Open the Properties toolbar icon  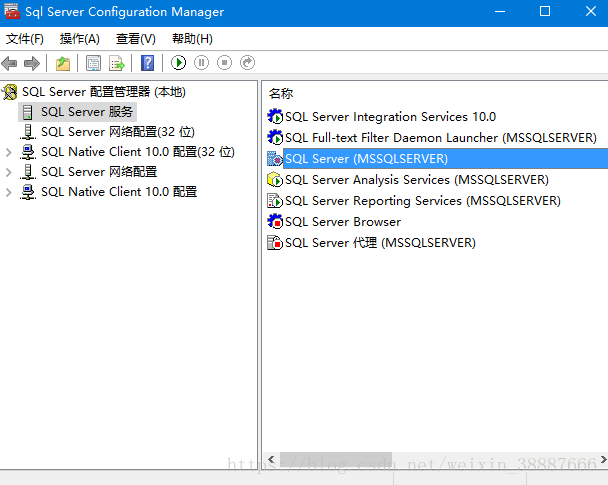point(93,63)
